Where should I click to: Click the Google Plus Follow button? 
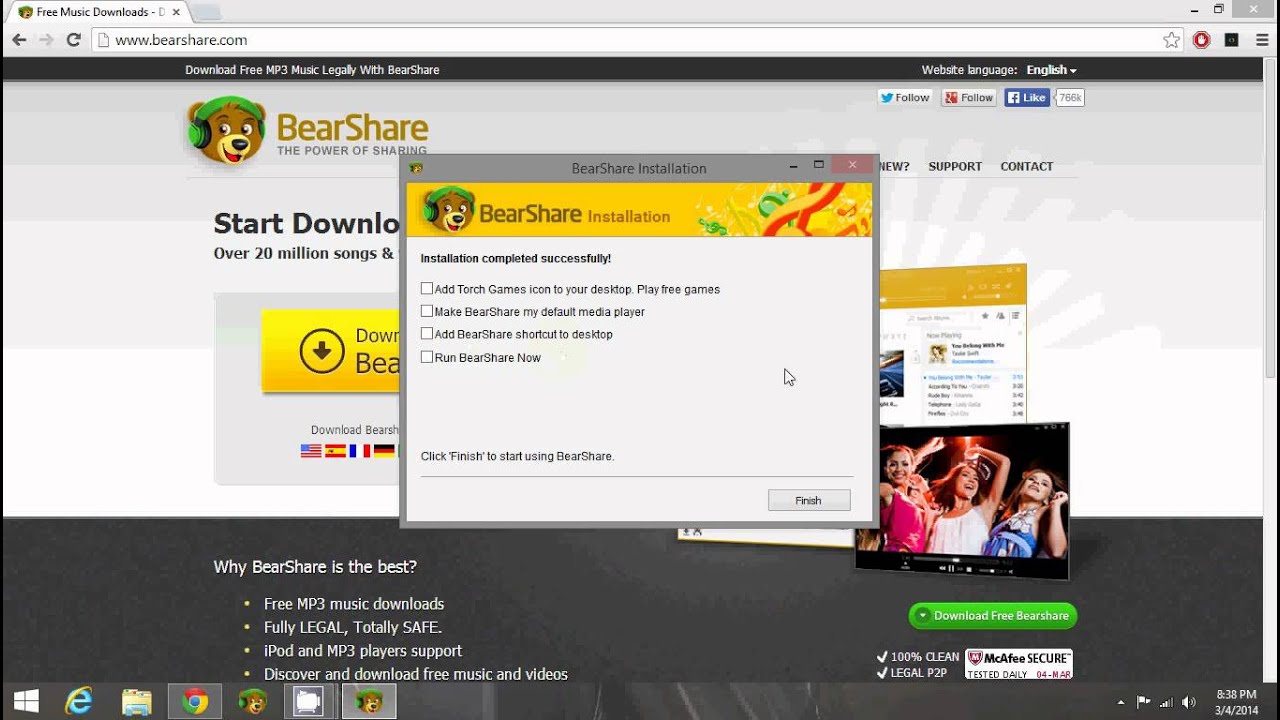point(969,97)
